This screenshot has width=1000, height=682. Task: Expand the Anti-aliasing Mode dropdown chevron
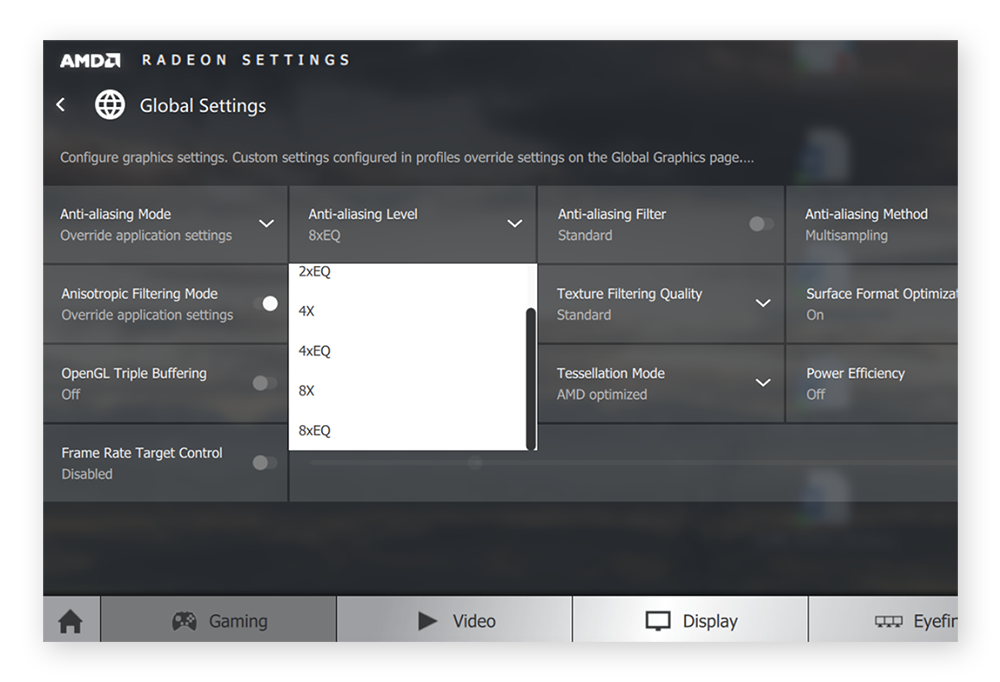[267, 224]
